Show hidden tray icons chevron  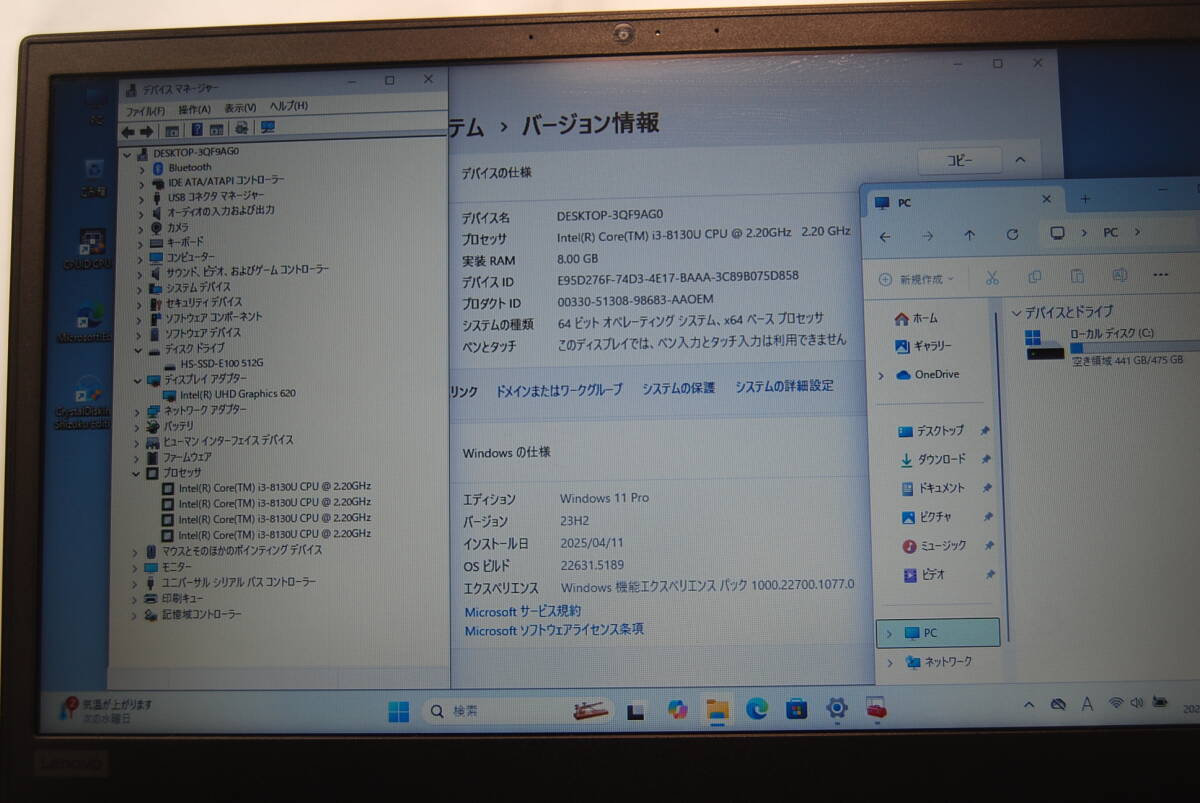[x=1029, y=704]
